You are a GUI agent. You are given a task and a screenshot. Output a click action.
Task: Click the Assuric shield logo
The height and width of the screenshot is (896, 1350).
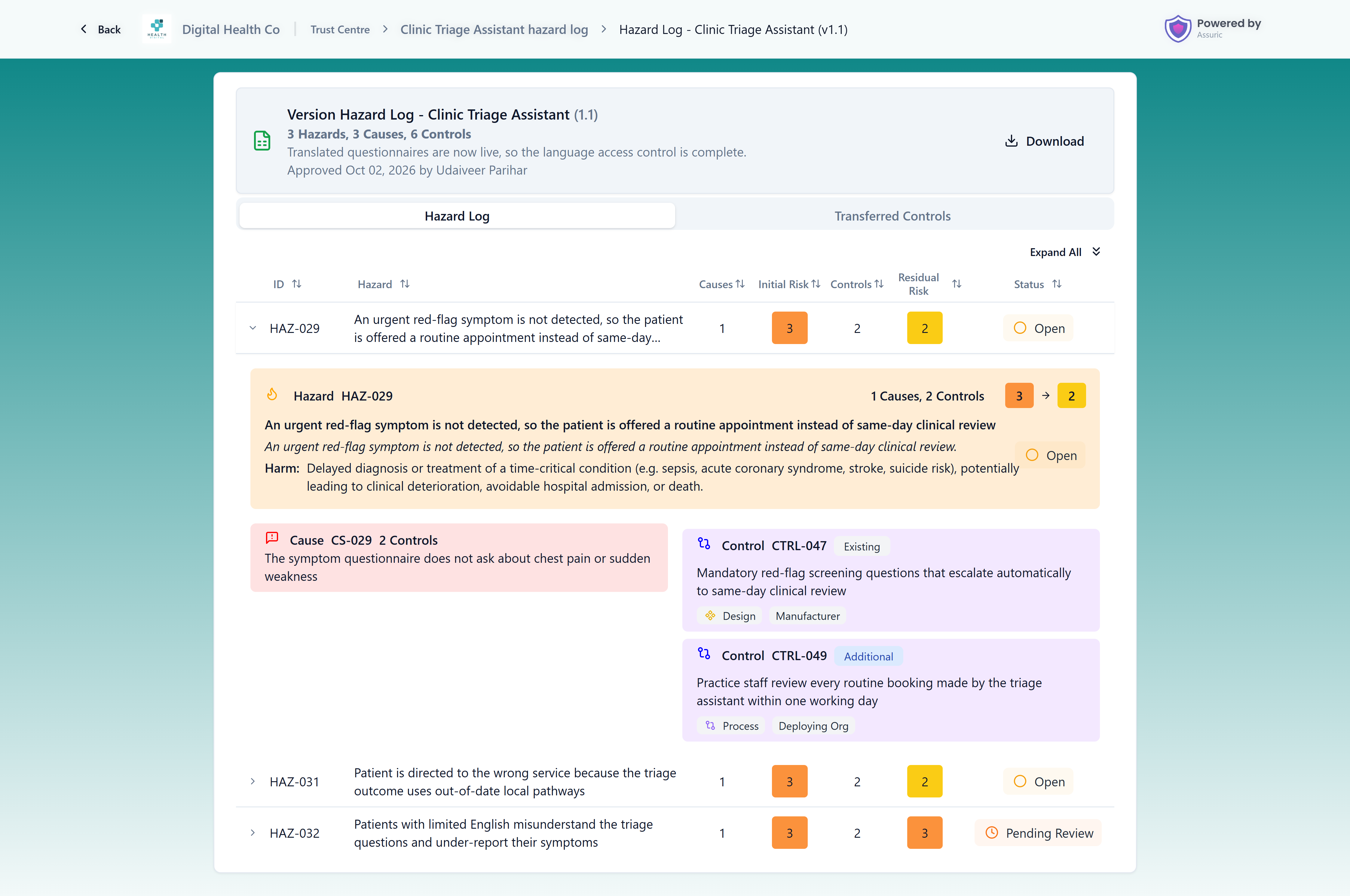tap(1177, 29)
